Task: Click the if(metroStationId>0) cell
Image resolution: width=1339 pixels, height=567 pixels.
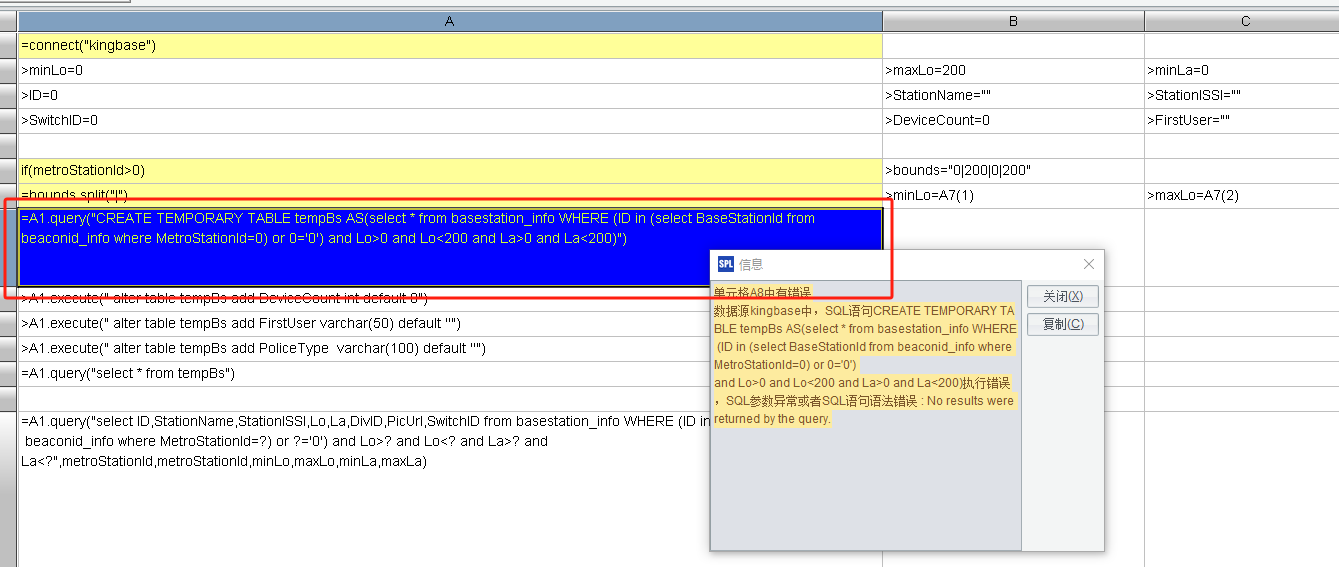Action: point(449,171)
